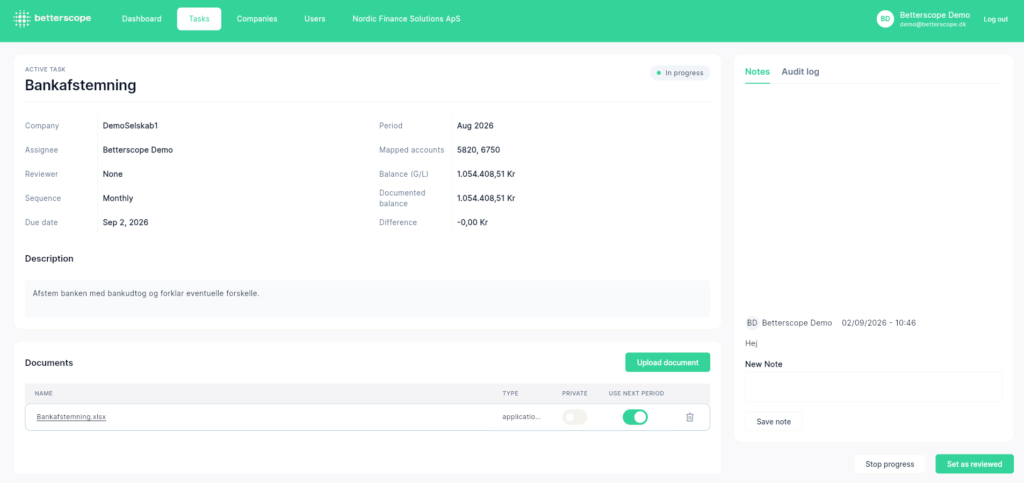
Task: Click the assignee value Betterscope Demo
Action: point(138,149)
